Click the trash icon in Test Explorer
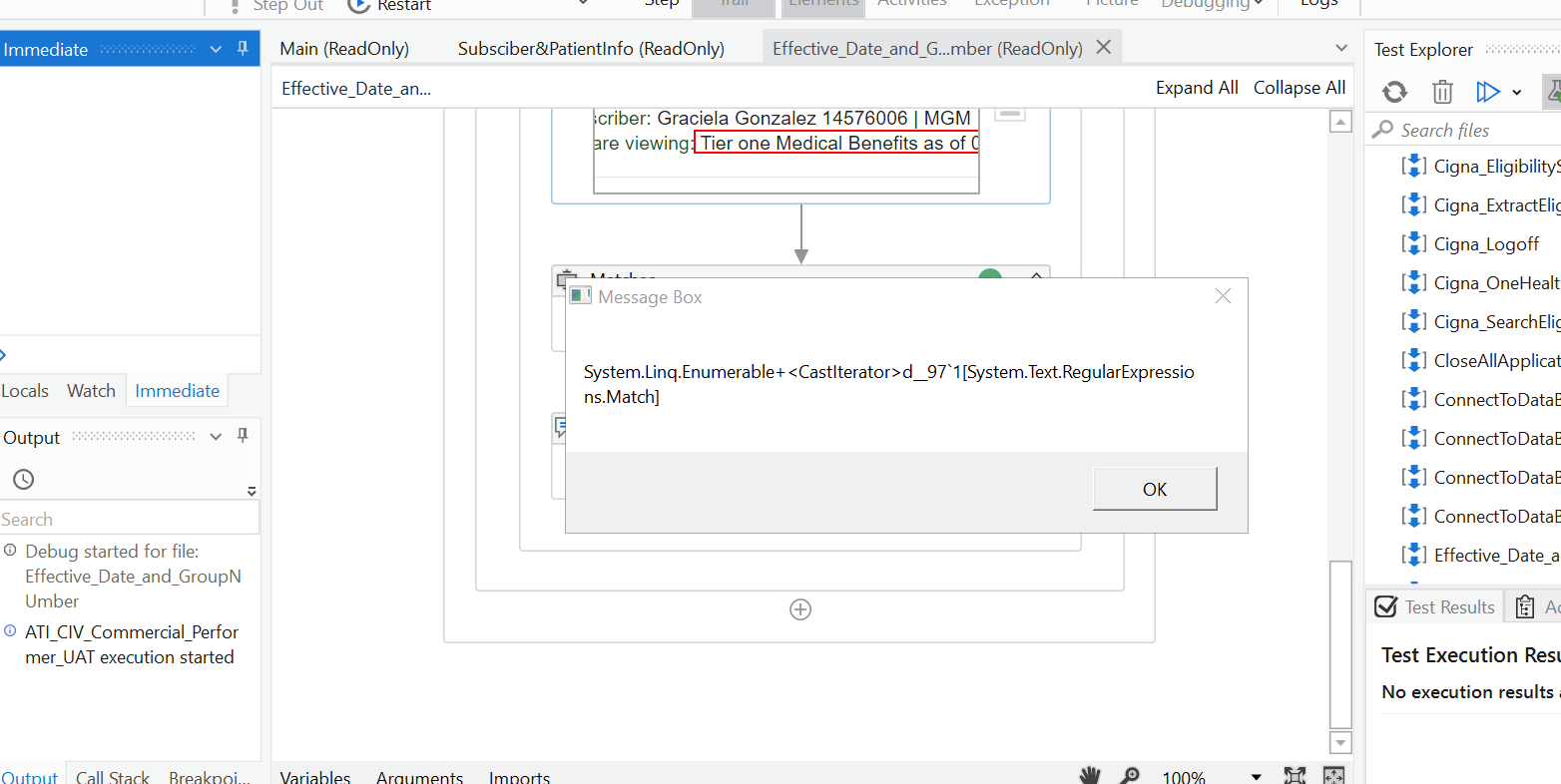The width and height of the screenshot is (1561, 784). 1442,92
